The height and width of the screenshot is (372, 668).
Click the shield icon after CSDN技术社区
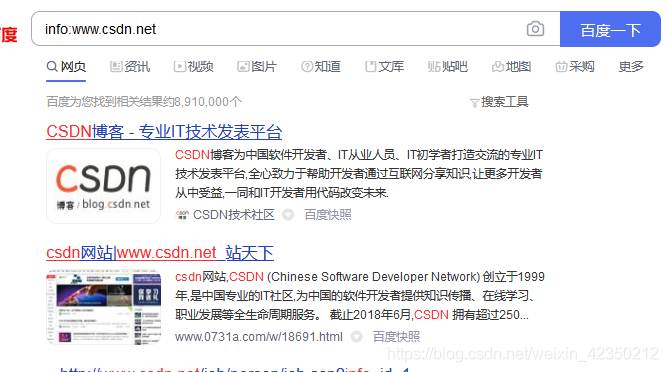288,215
